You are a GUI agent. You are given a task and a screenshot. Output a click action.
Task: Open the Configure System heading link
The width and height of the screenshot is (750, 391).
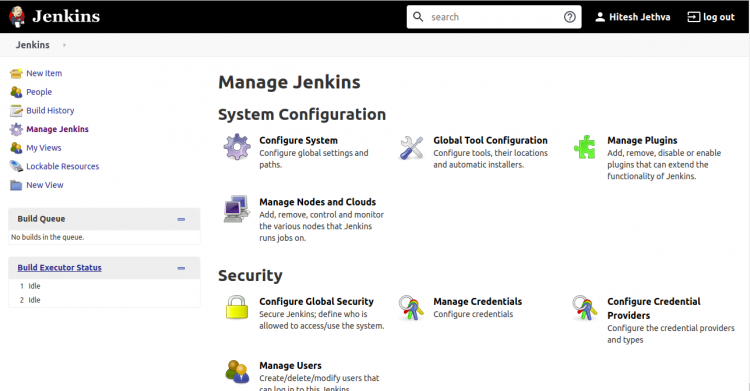point(298,140)
